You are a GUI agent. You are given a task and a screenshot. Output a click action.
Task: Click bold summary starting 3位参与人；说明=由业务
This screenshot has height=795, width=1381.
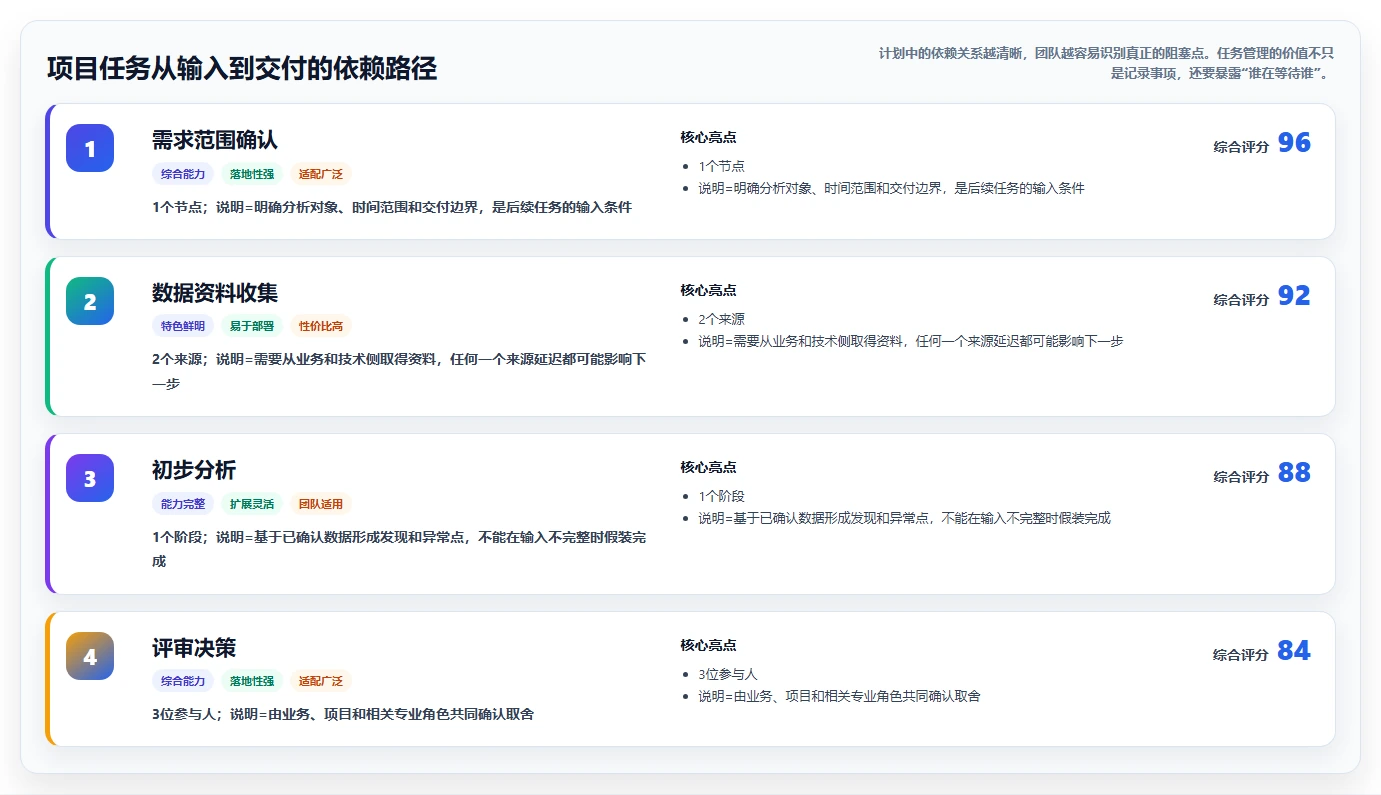342,714
